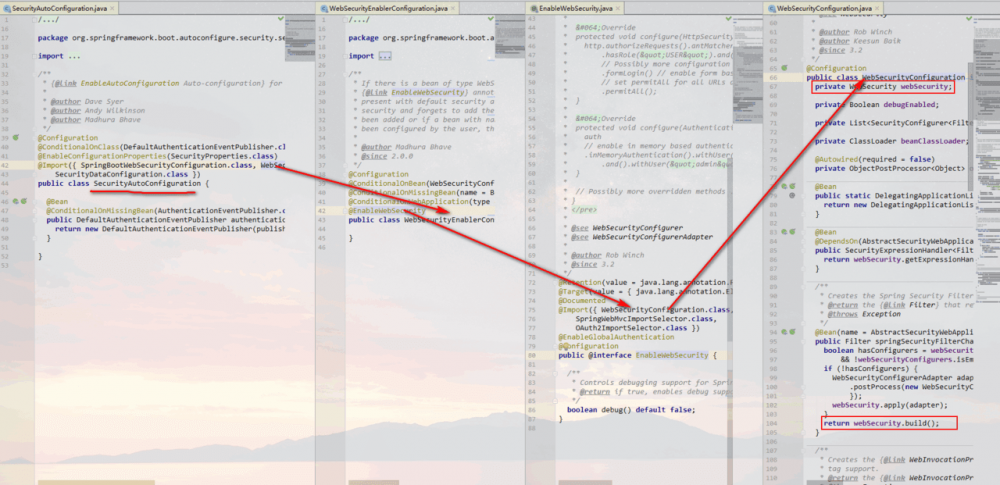Click 'private ClassLoader beanClassLoader;' line

892,141
